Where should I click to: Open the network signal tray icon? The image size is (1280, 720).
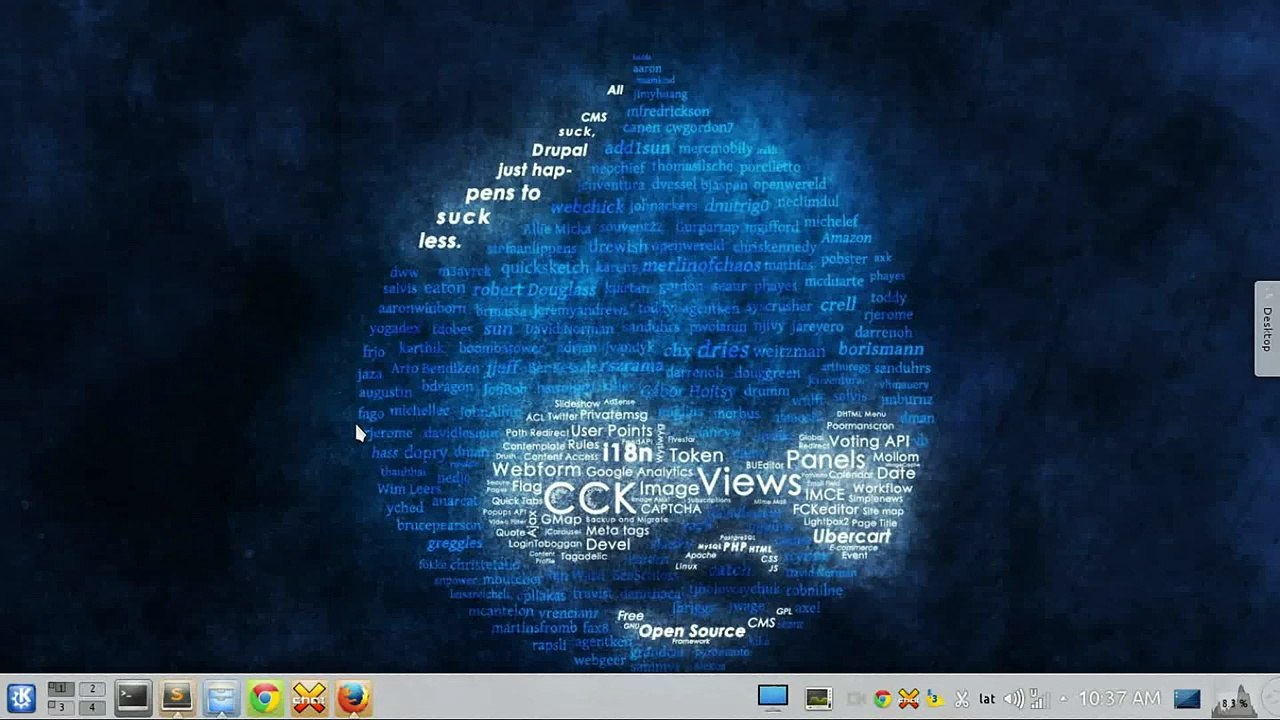tap(1039, 699)
